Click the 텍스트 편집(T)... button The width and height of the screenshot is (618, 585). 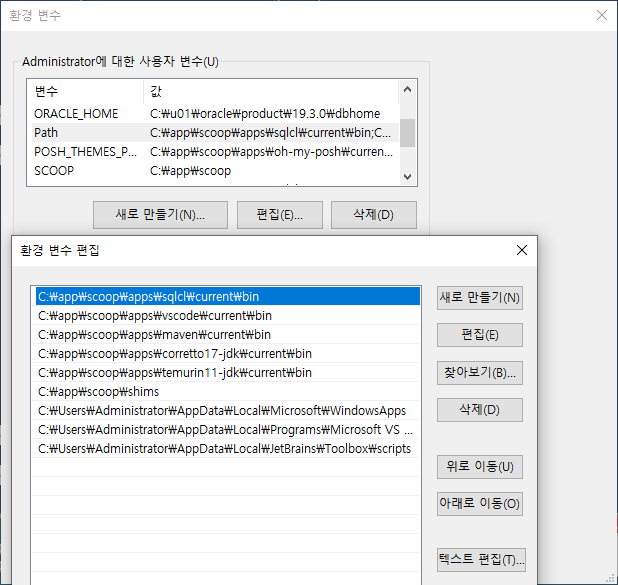coord(481,560)
